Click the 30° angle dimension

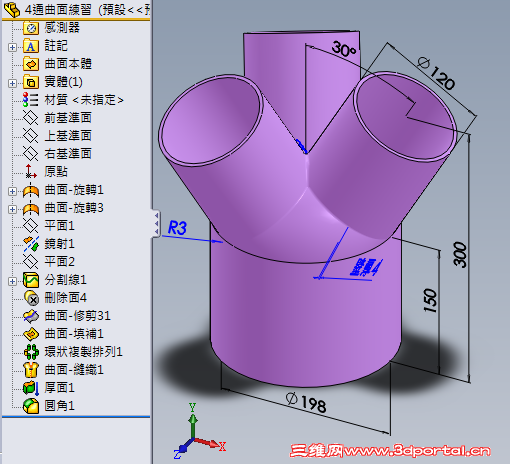pyautogui.click(x=345, y=49)
